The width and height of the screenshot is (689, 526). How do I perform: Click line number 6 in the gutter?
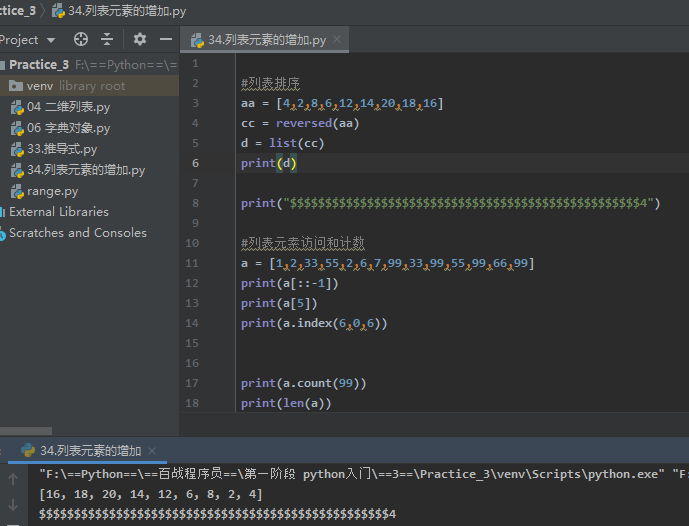(195, 163)
